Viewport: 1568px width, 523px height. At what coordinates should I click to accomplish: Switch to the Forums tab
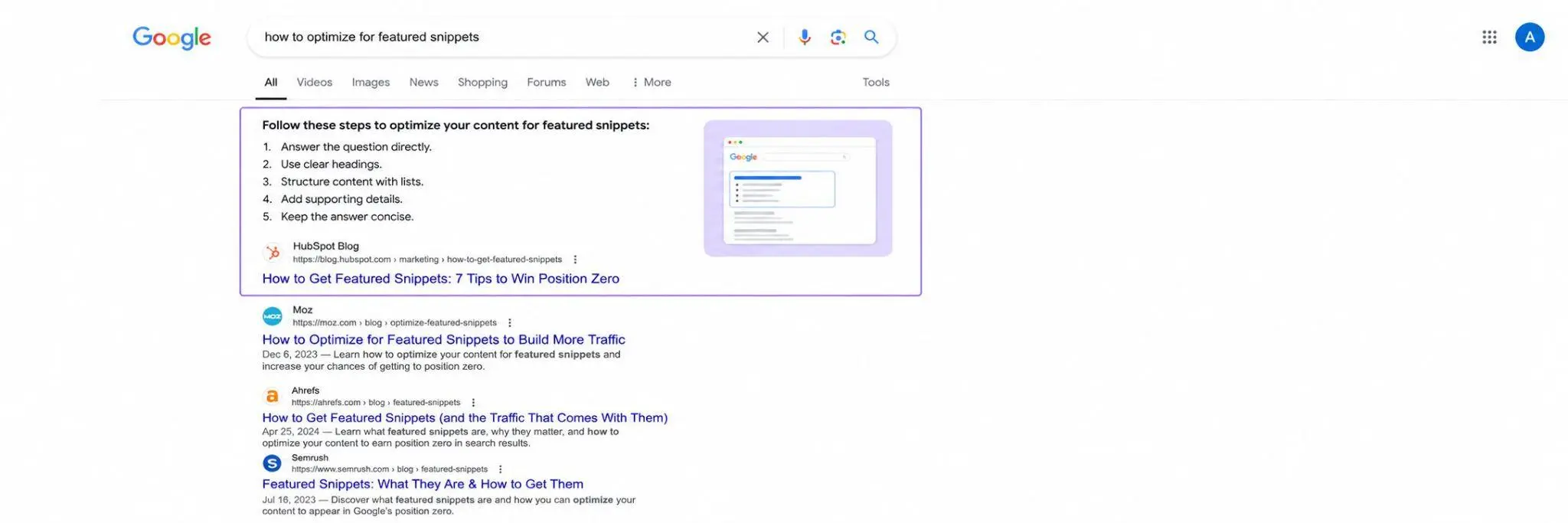click(546, 82)
